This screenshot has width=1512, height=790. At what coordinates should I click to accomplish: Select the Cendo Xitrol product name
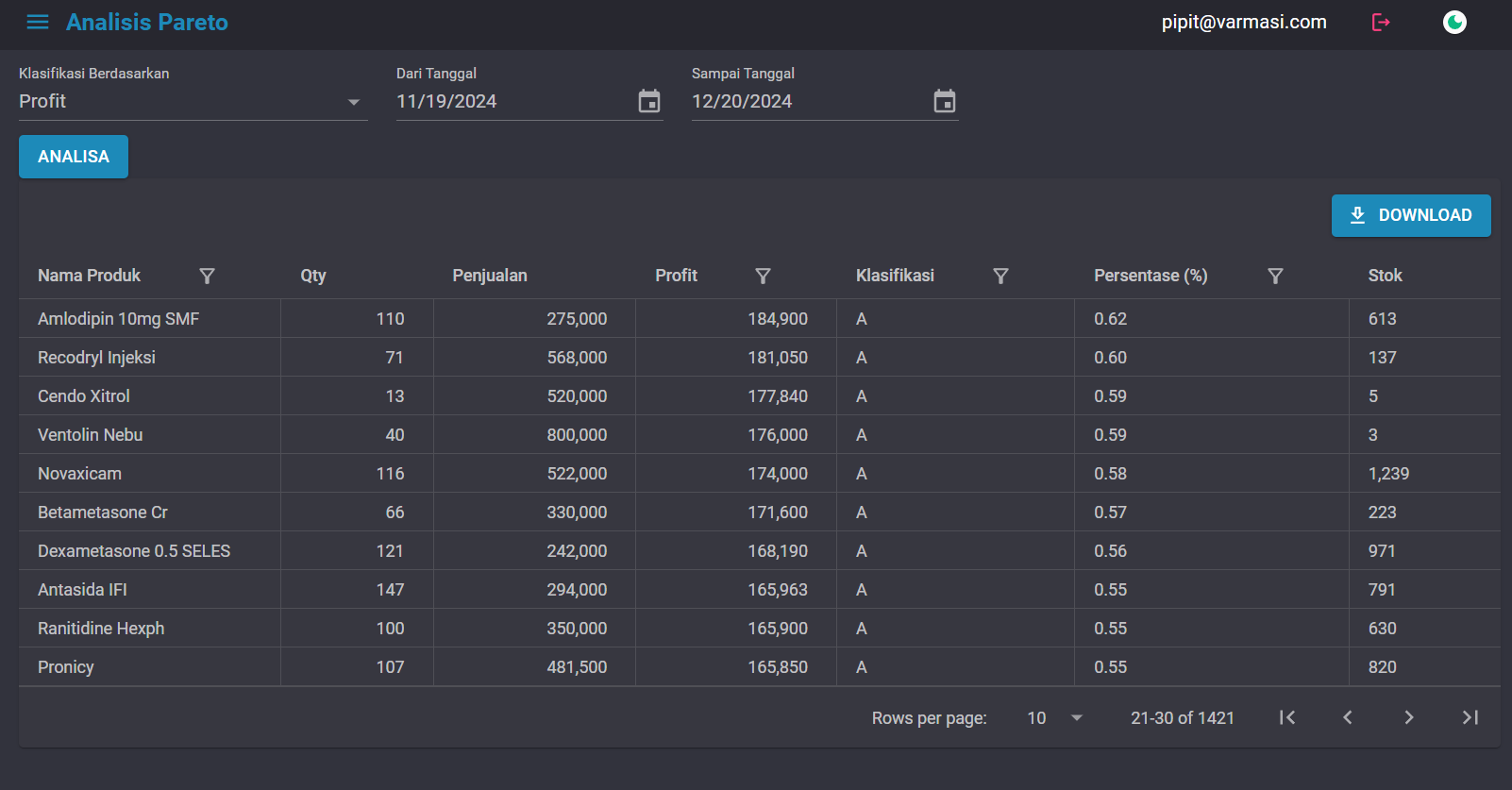84,396
